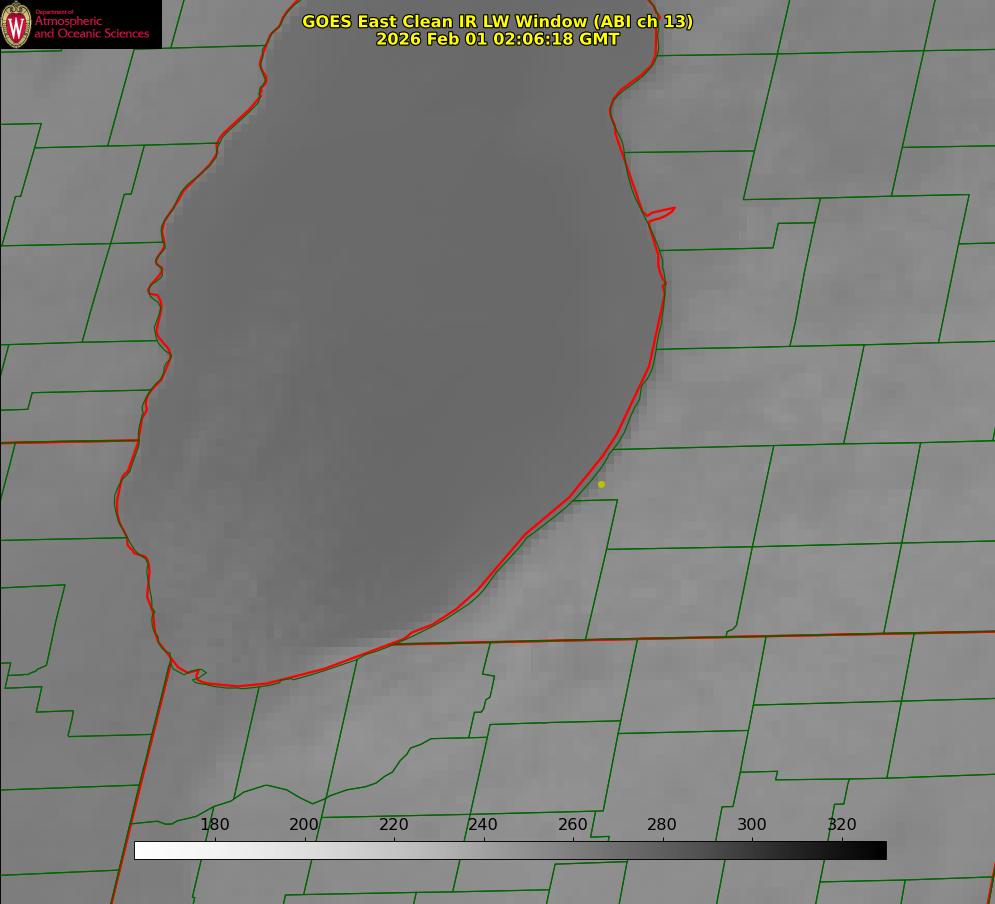Click the 320 colorbar tick label
The height and width of the screenshot is (904, 995).
[841, 824]
